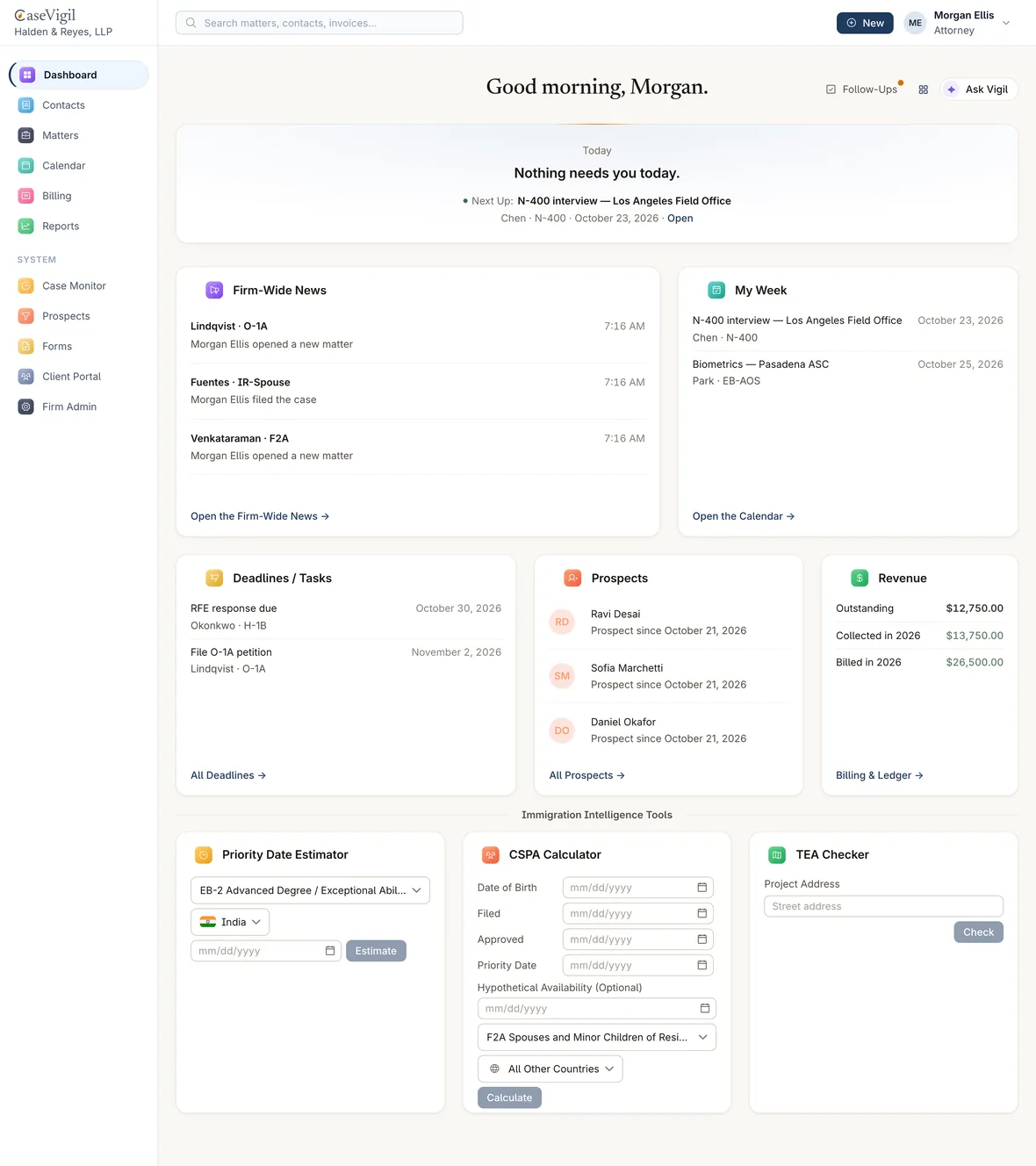This screenshot has height=1166, width=1036.
Task: Click the Street address input field
Action: pos(883,906)
